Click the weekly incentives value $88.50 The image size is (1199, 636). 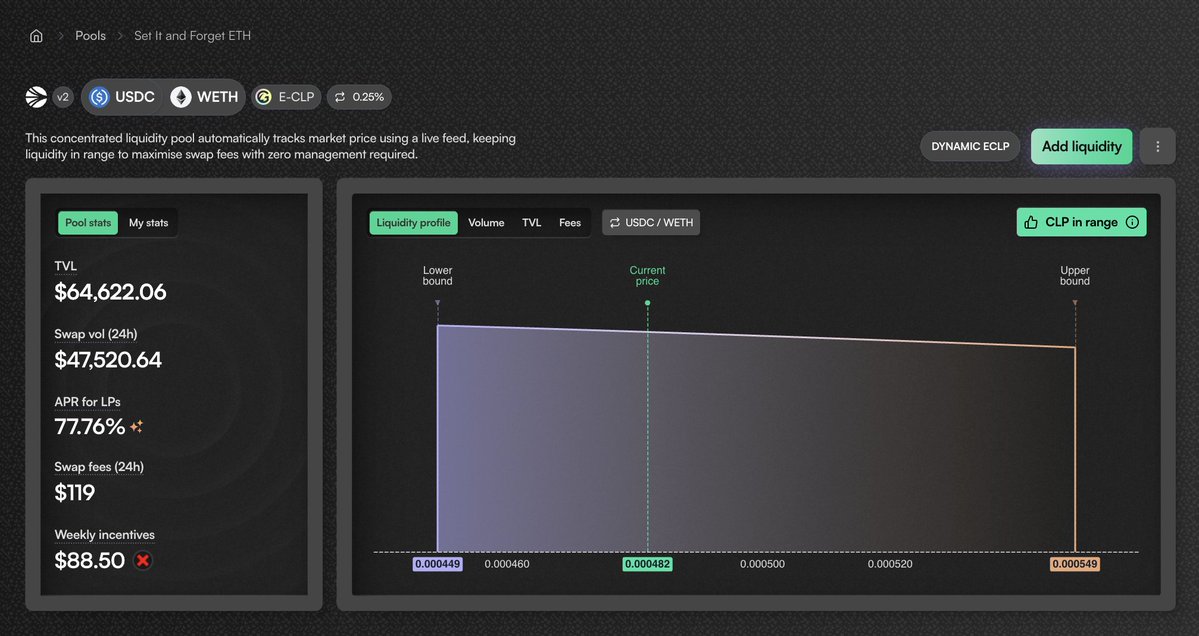tap(89, 560)
